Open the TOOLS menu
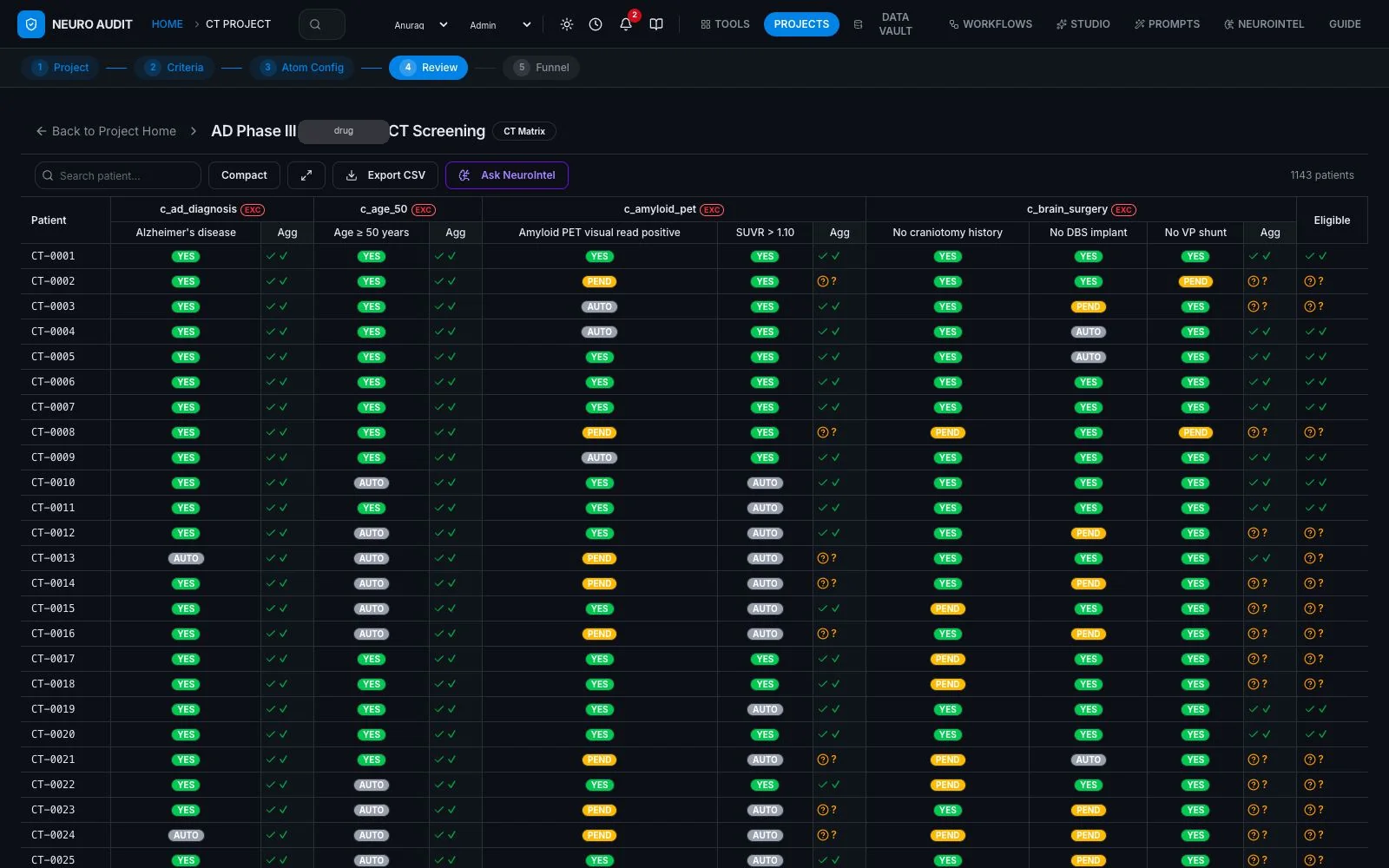1389x868 pixels. click(x=725, y=24)
